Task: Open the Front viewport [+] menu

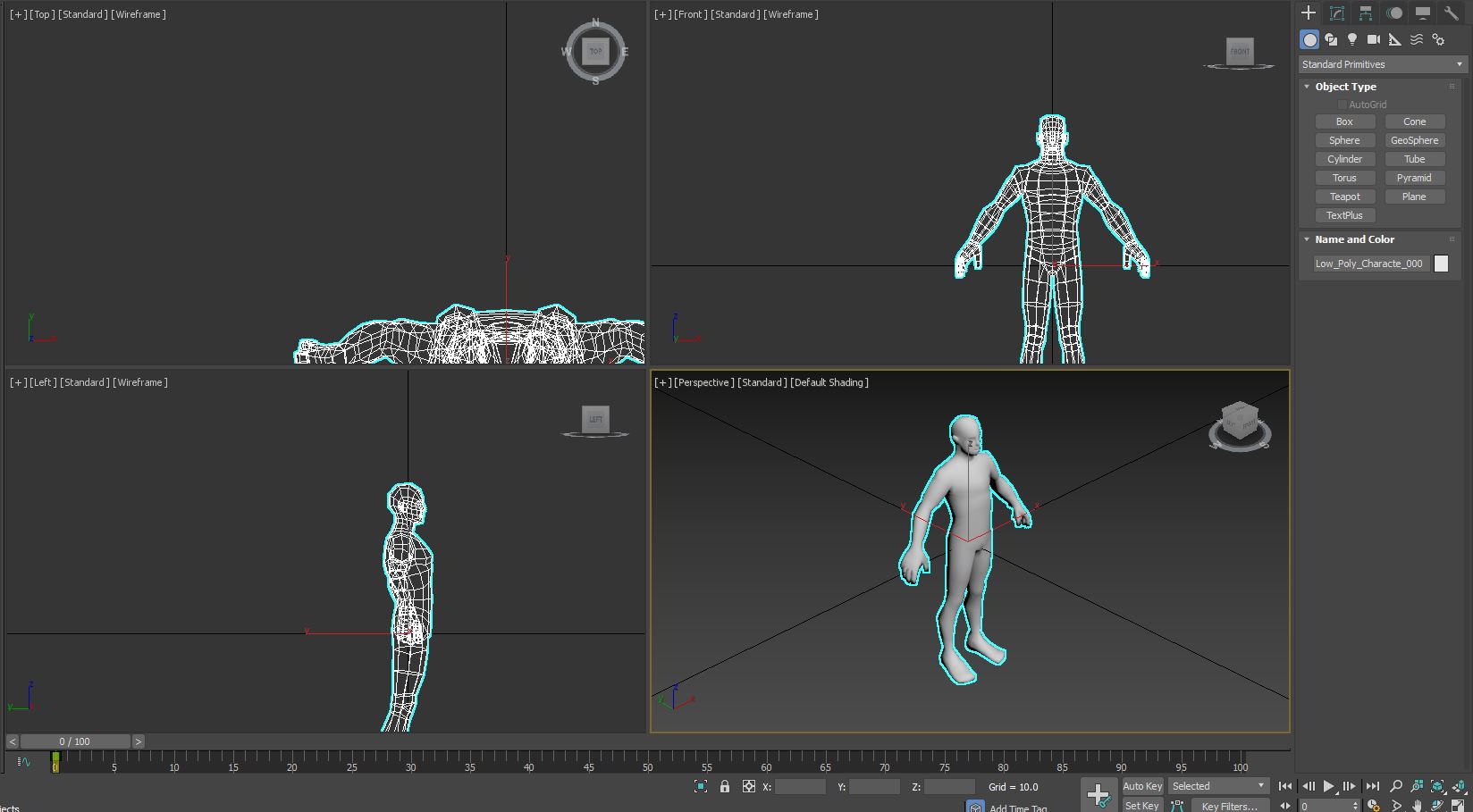Action: 663,14
